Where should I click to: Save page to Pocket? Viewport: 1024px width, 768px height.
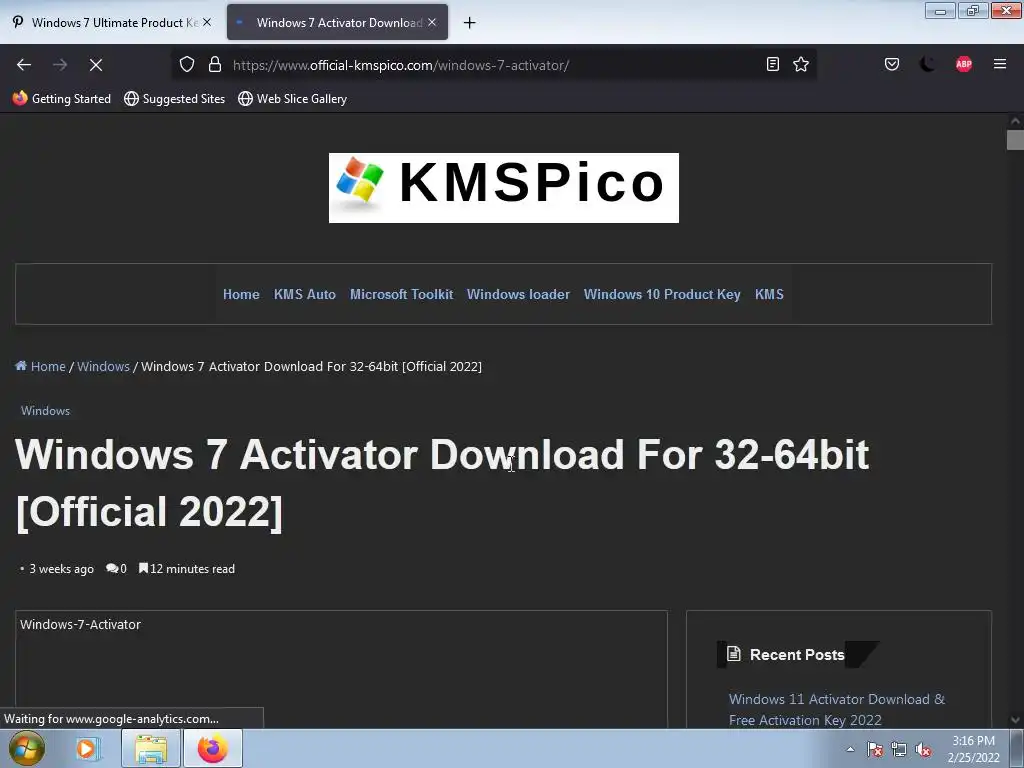click(x=891, y=64)
